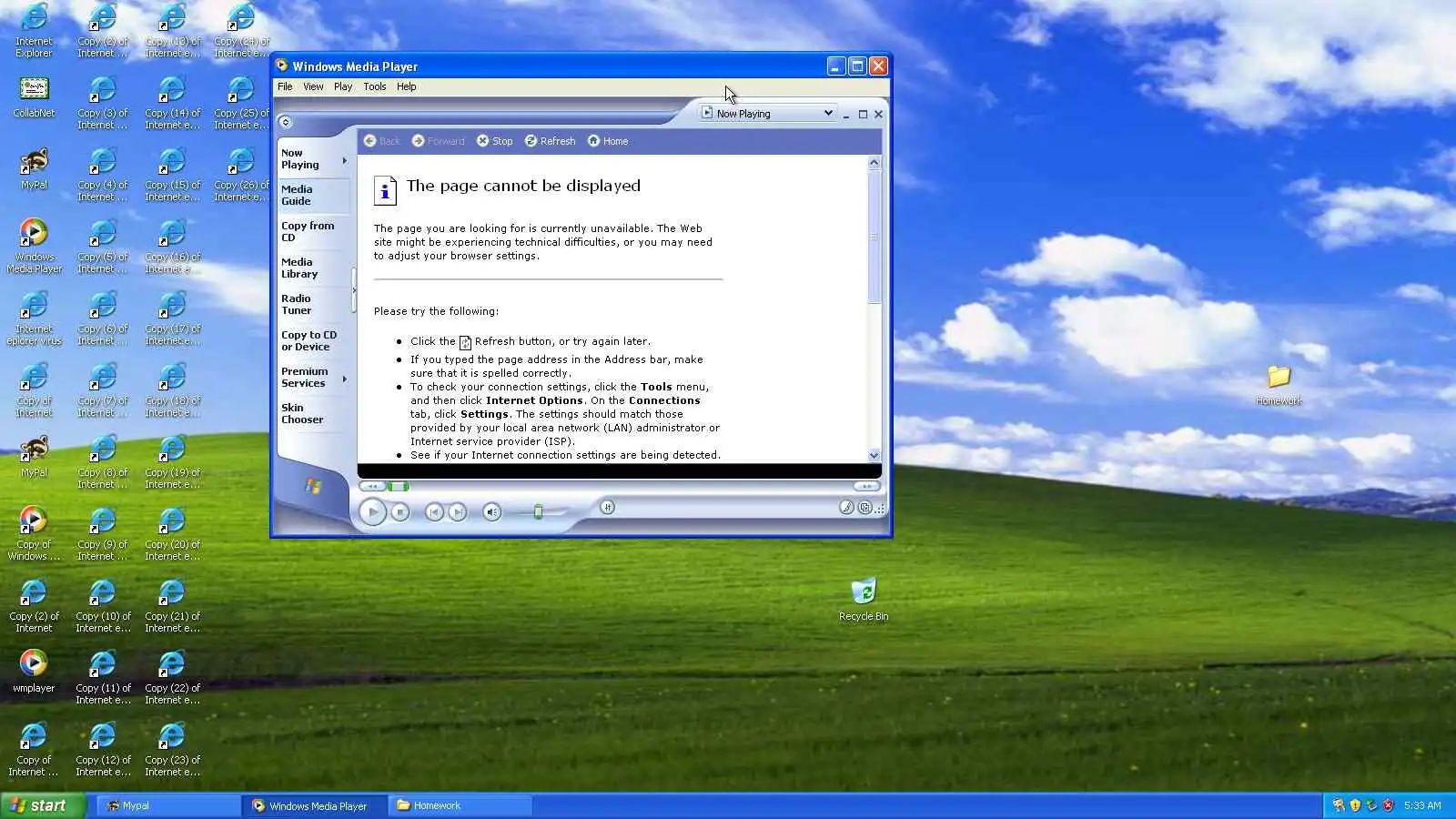Viewport: 1456px width, 819px height.
Task: Open the Start menu
Action: click(43, 805)
